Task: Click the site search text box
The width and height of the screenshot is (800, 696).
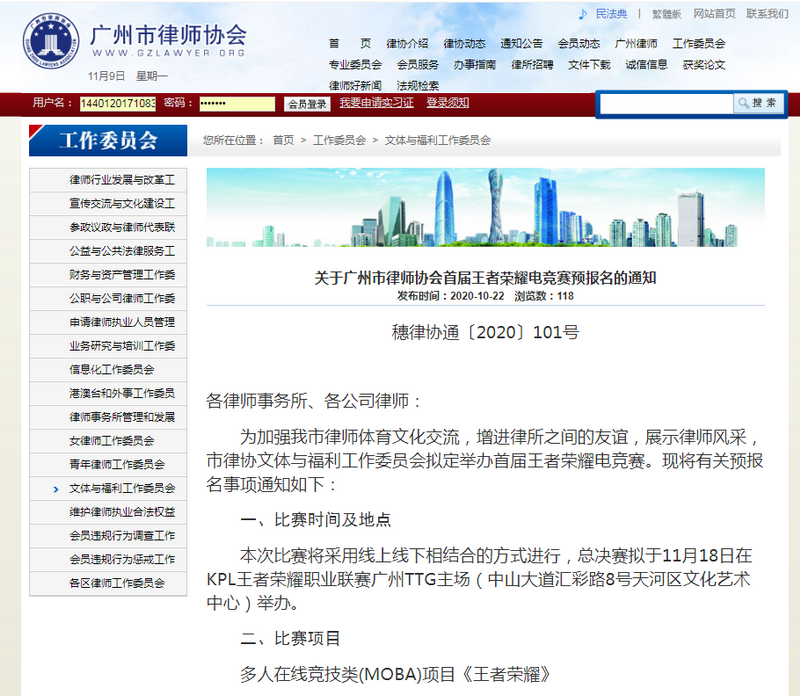Action: point(666,104)
